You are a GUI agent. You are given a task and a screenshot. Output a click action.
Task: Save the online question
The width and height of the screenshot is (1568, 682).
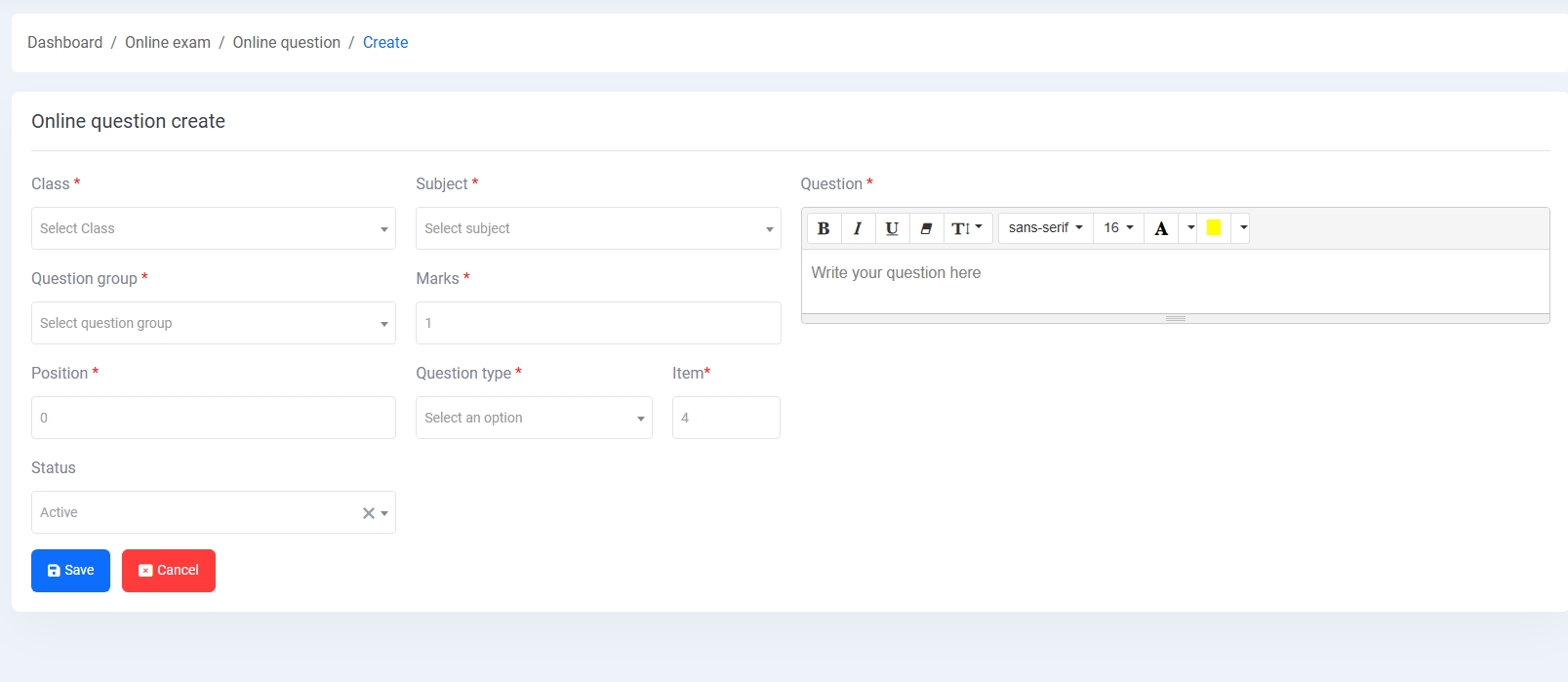click(x=70, y=571)
